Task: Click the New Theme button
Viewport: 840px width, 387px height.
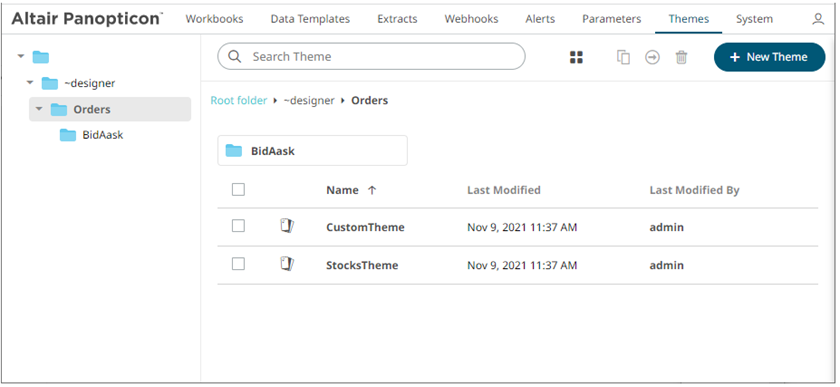Action: pyautogui.click(x=769, y=57)
